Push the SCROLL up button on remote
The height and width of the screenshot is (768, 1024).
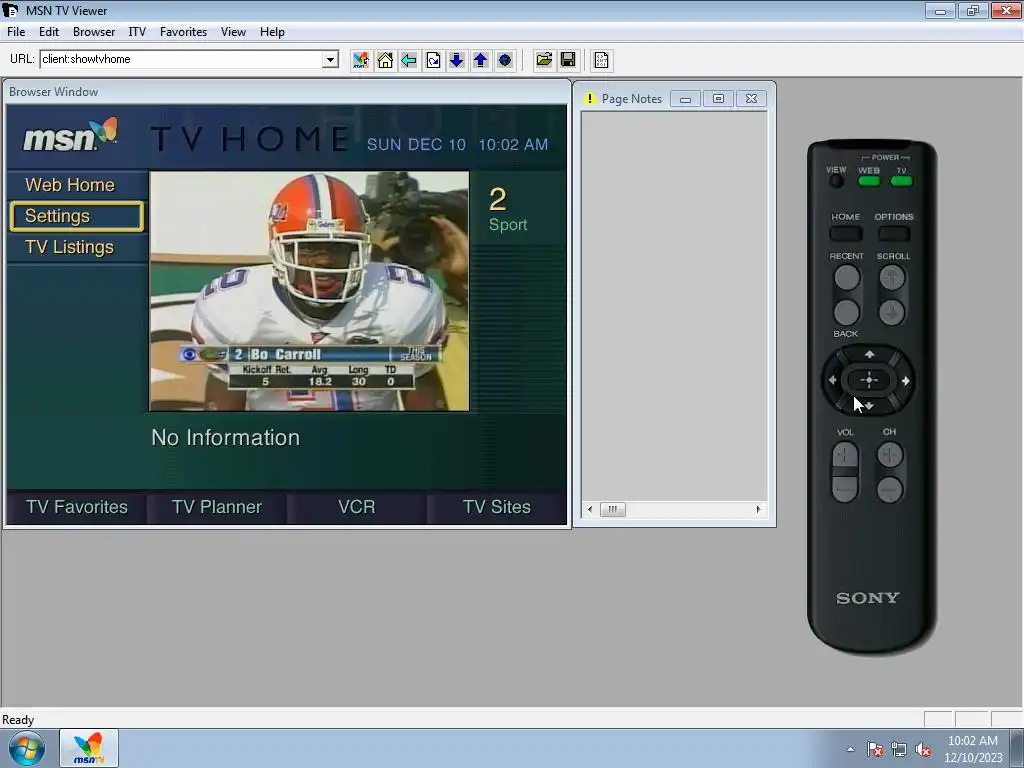pyautogui.click(x=892, y=278)
